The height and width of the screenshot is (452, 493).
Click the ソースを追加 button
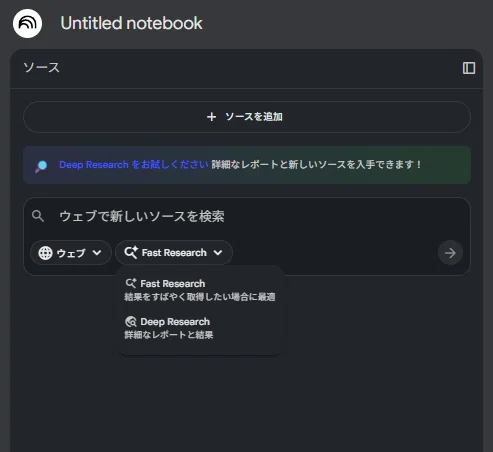pyautogui.click(x=247, y=117)
